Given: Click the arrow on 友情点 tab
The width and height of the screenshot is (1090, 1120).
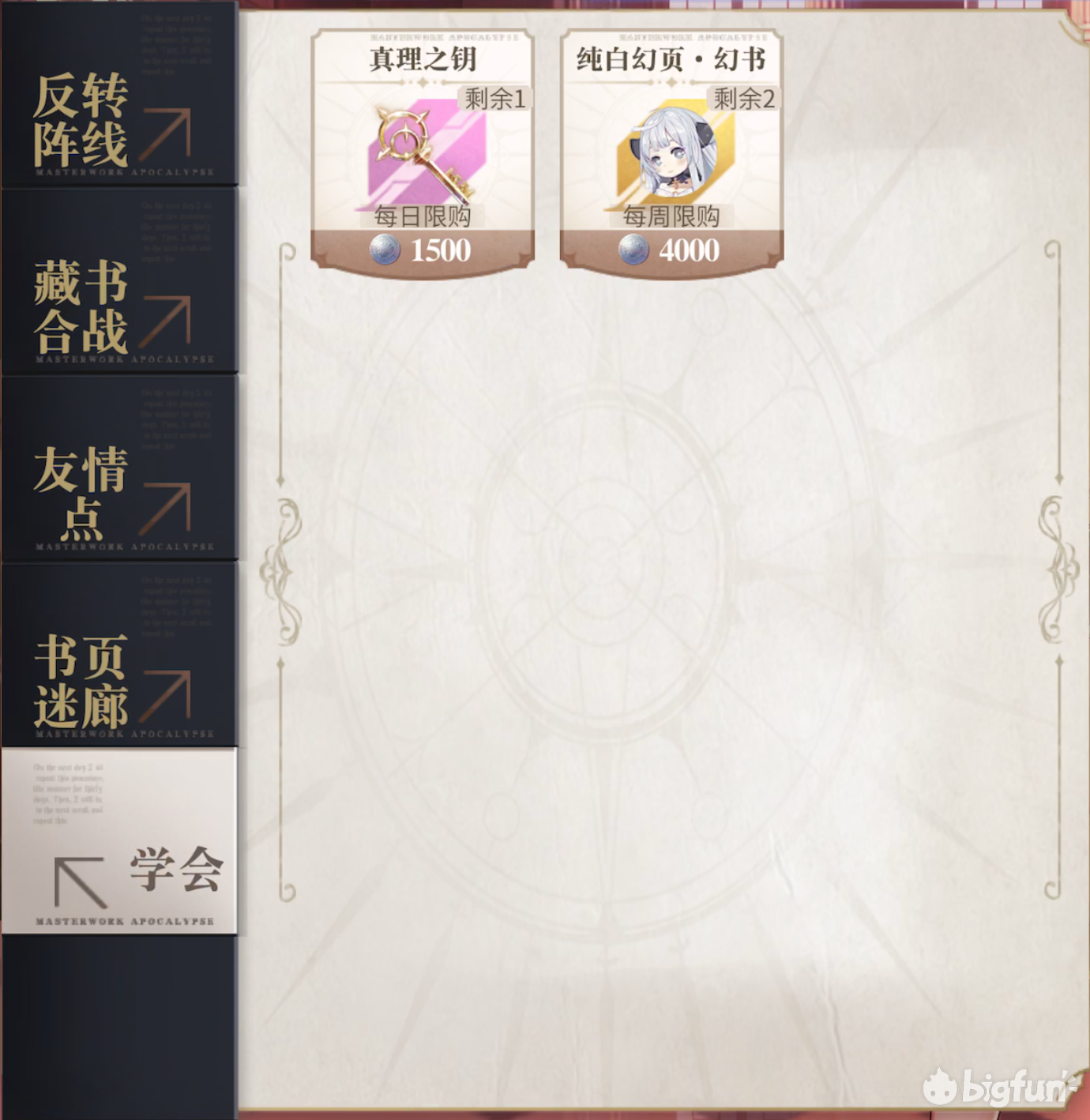Looking at the screenshot, I should pyautogui.click(x=167, y=509).
